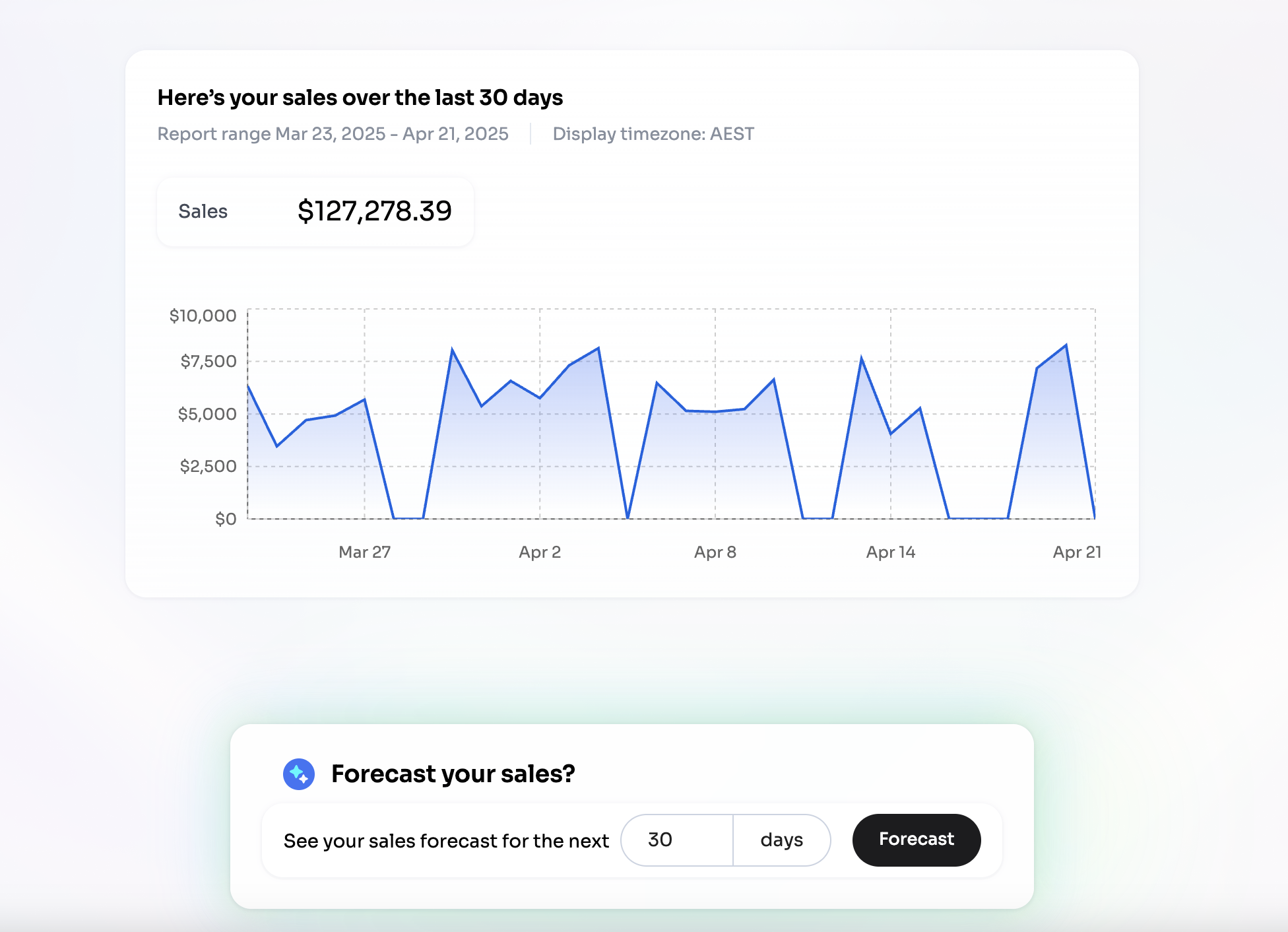Click the $5,000 y-axis label
Image resolution: width=1288 pixels, height=932 pixels.
point(207,414)
